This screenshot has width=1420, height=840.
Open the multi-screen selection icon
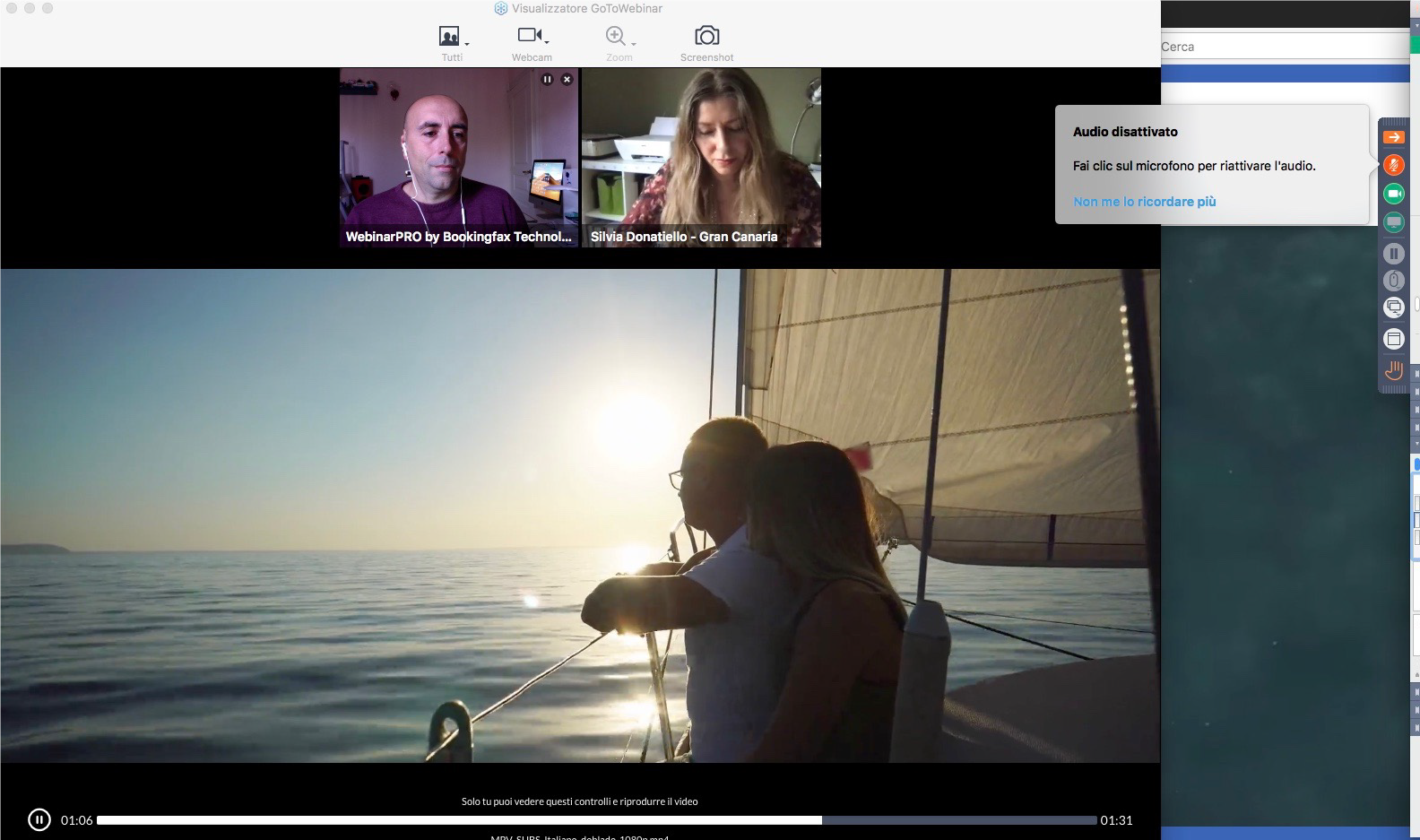1393,307
